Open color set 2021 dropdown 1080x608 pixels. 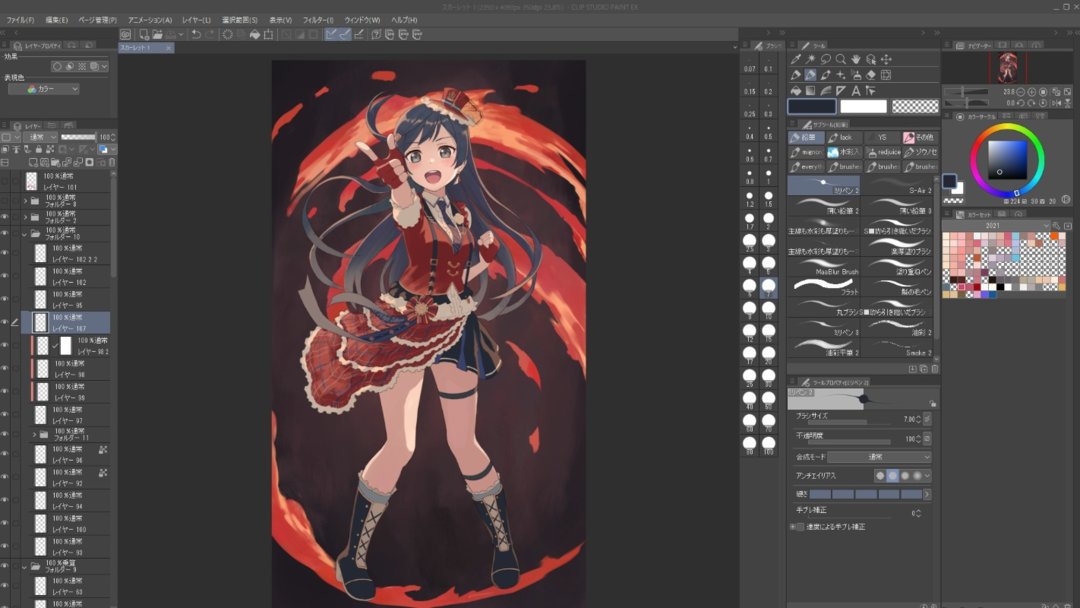coord(997,226)
